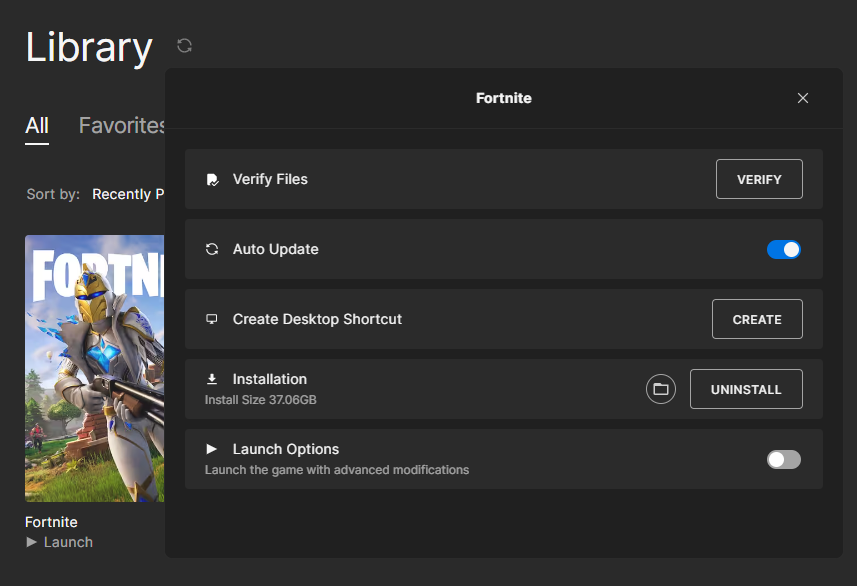The image size is (857, 586).
Task: Click the Installation download icon
Action: click(211, 379)
